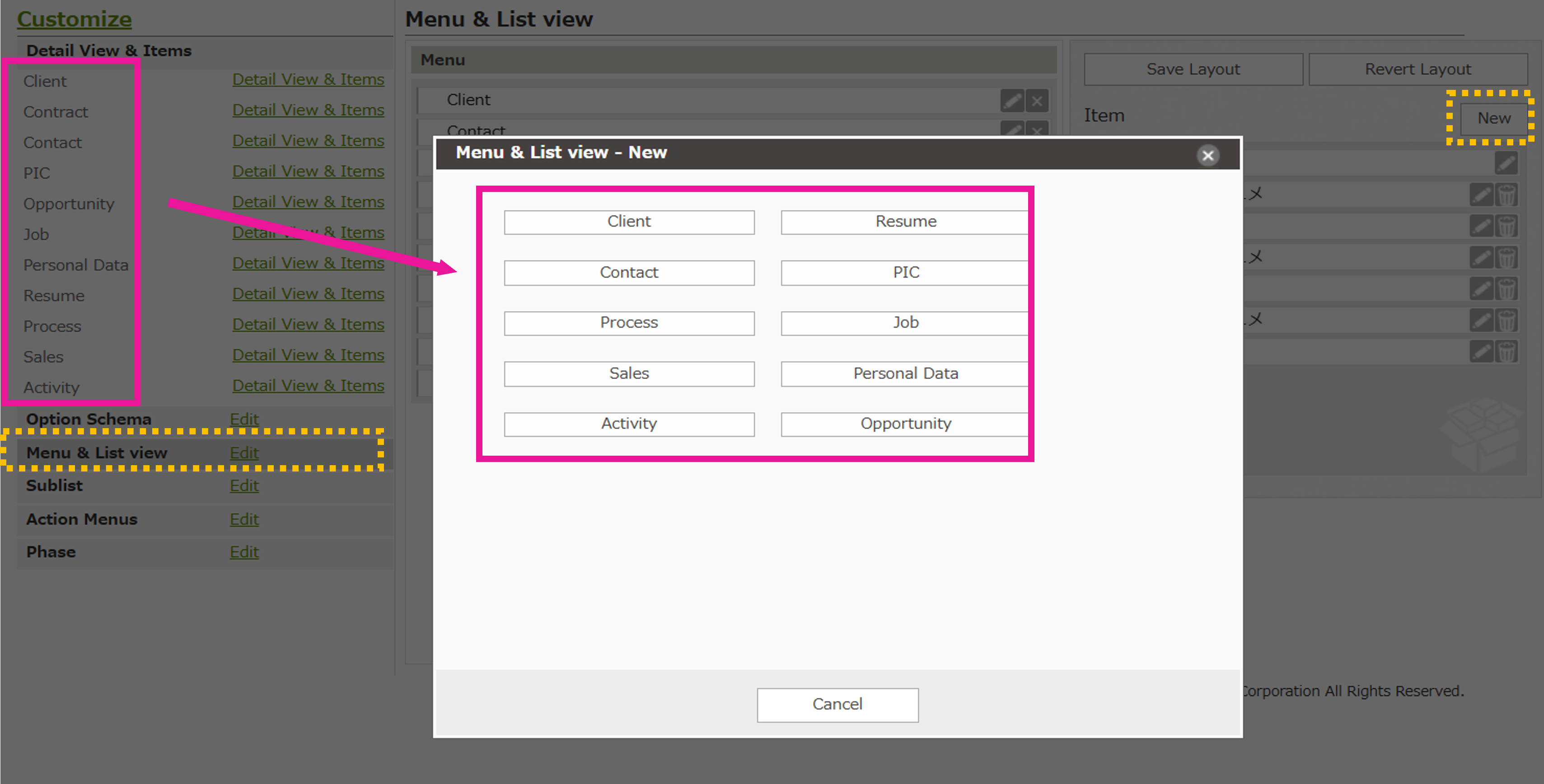
Task: Click Edit next to Option Schema
Action: [x=244, y=419]
